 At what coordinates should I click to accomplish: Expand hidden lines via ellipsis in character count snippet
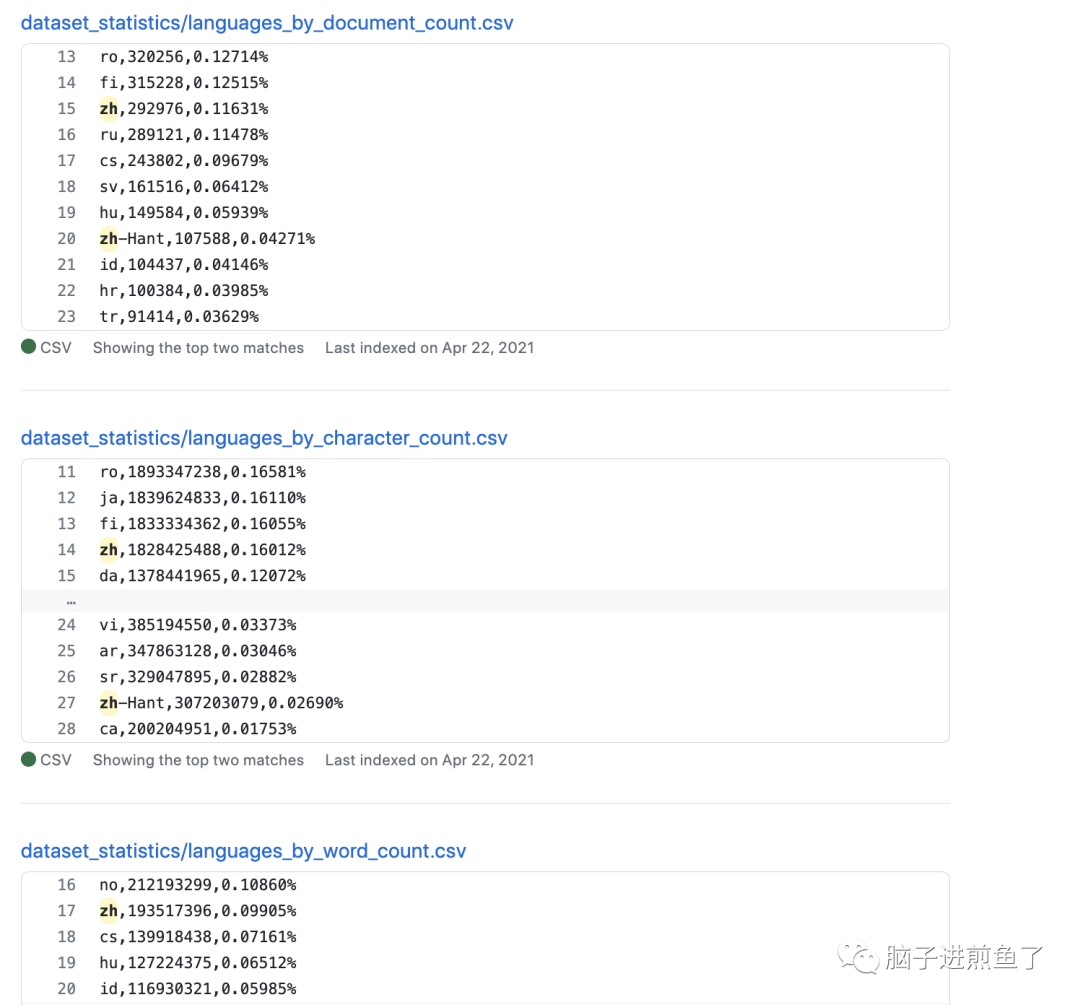[x=70, y=600]
